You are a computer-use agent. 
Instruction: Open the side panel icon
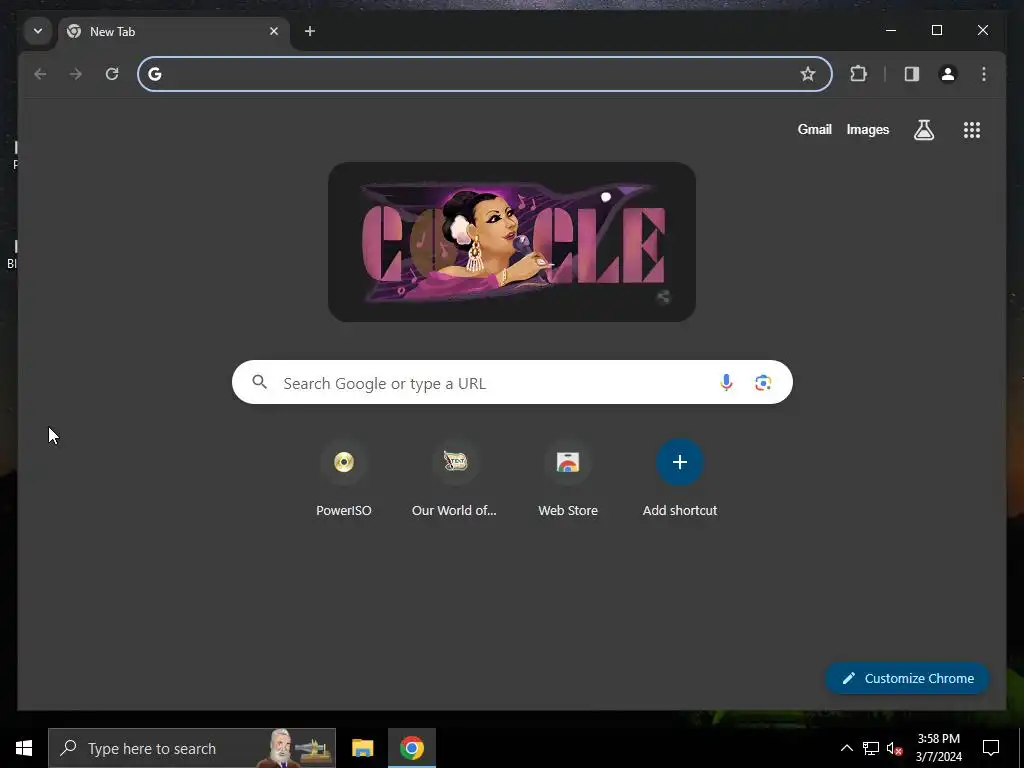click(912, 74)
